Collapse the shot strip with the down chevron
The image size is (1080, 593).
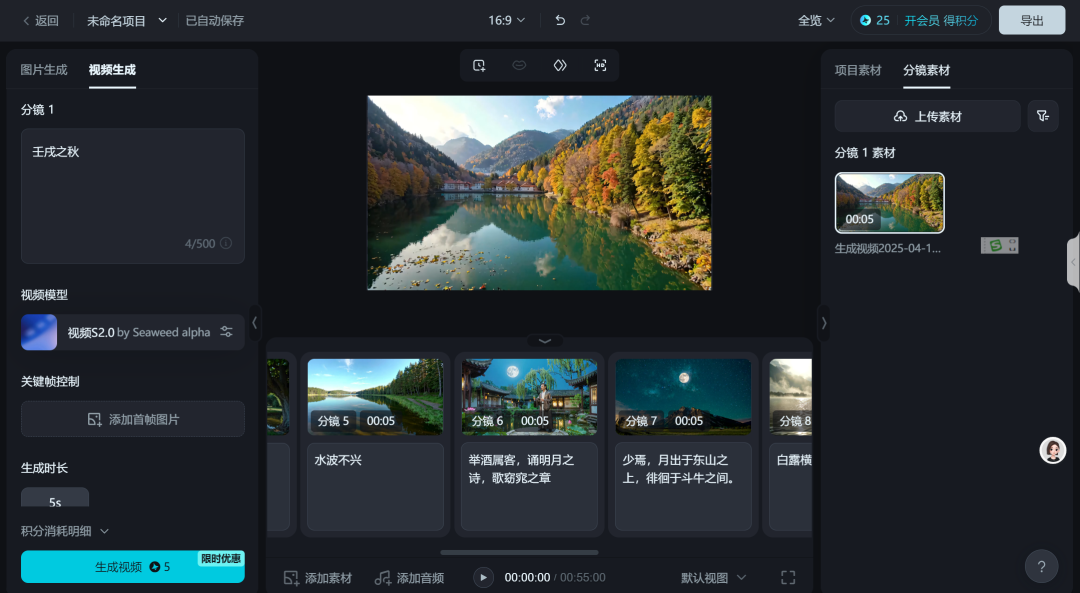click(x=544, y=341)
